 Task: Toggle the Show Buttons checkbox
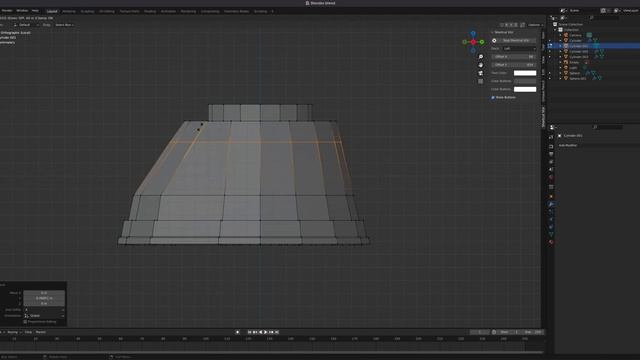pyautogui.click(x=493, y=98)
